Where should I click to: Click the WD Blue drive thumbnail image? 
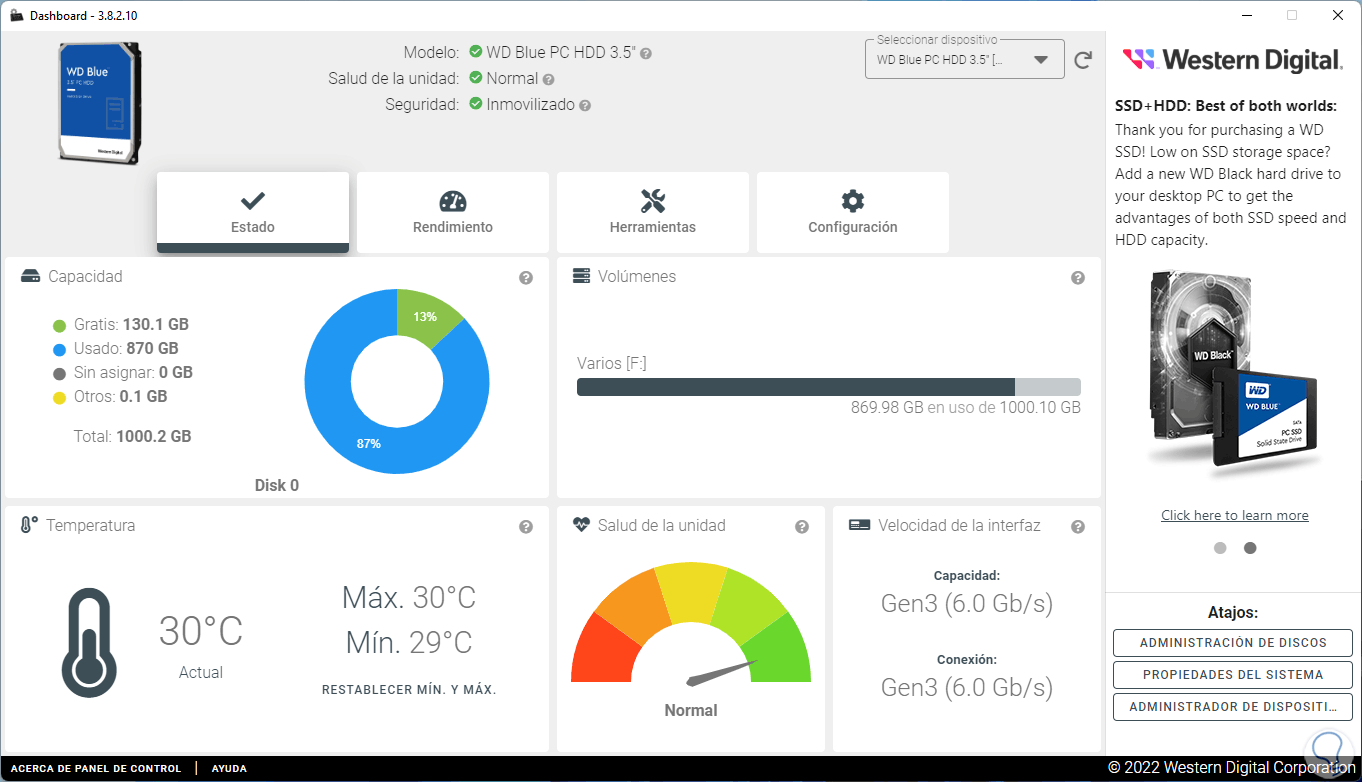coord(98,104)
